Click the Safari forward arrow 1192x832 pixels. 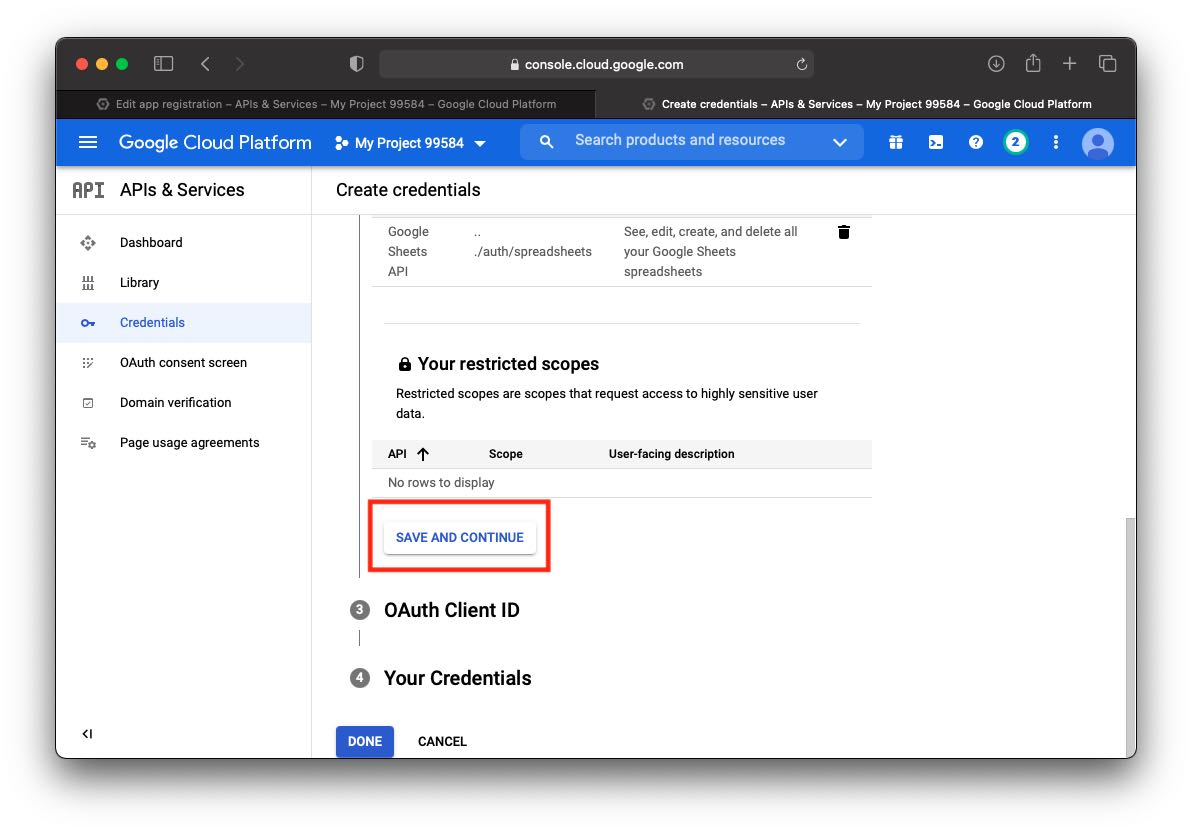(239, 64)
